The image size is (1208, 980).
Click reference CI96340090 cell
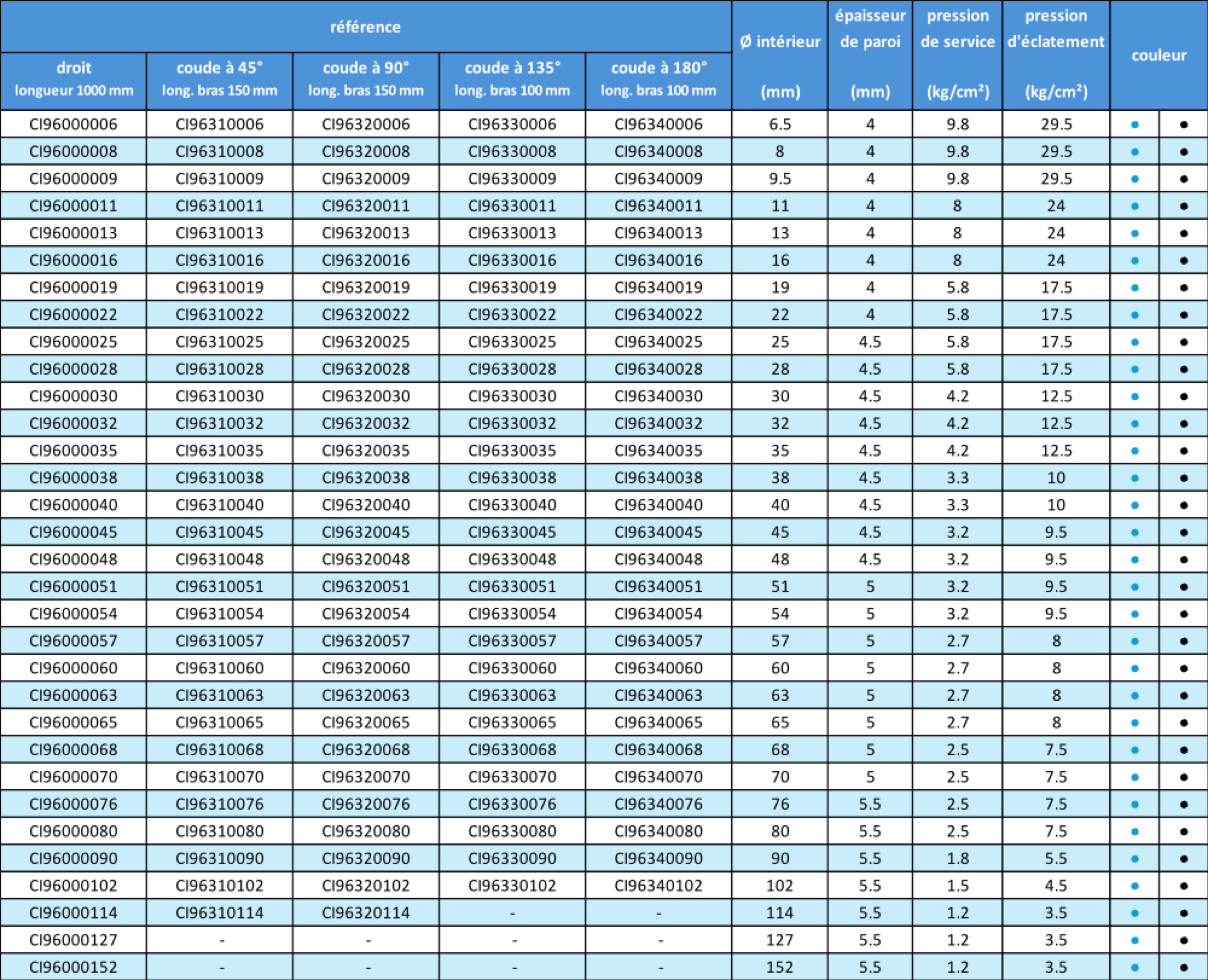(658, 858)
